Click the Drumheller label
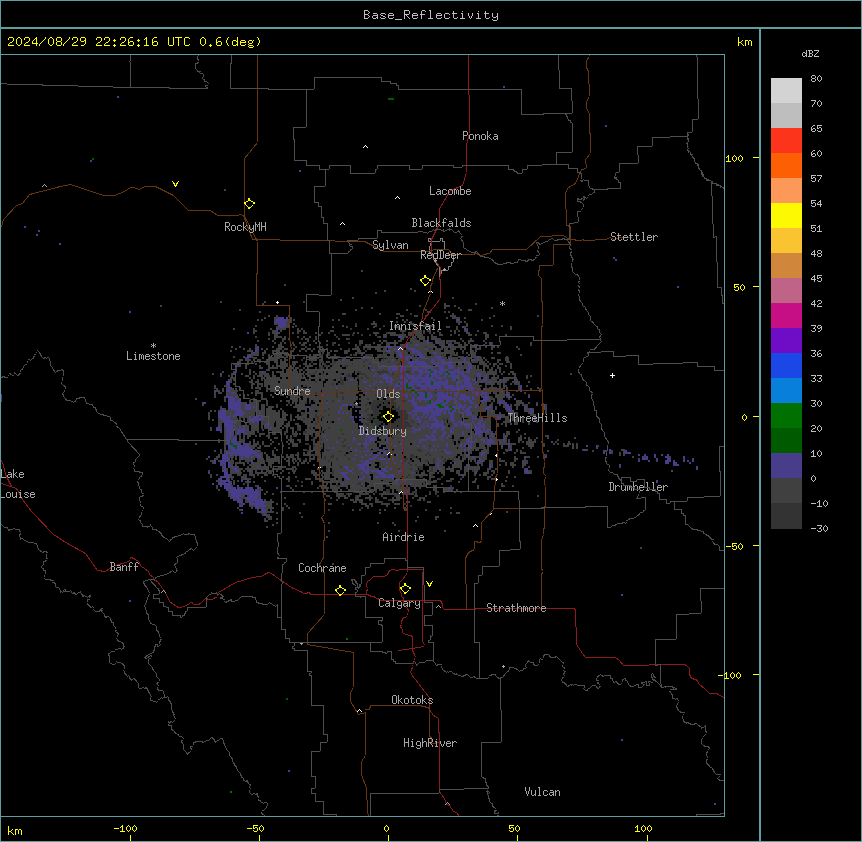Viewport: 862px width, 842px height. coord(638,487)
